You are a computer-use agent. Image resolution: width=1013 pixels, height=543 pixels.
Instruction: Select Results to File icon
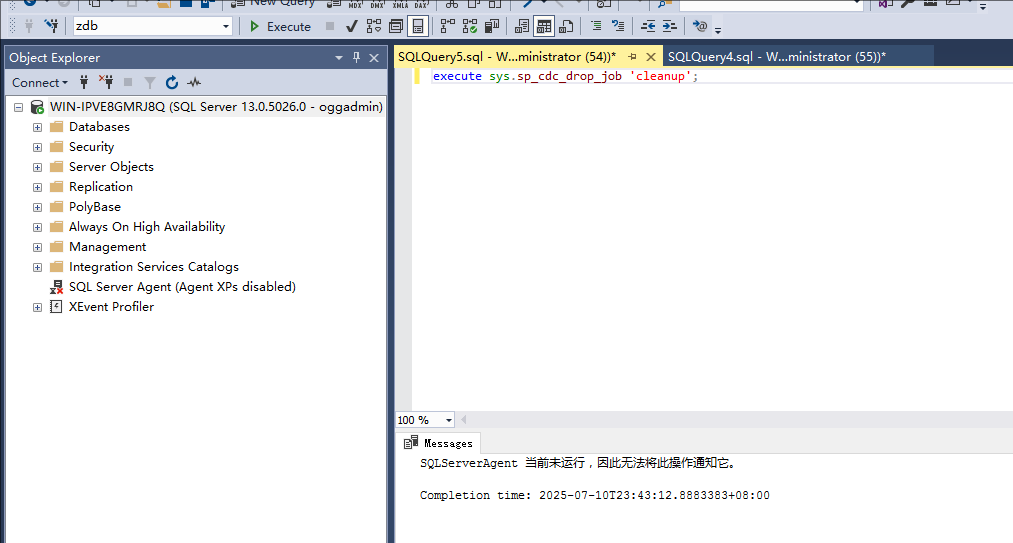coord(566,27)
